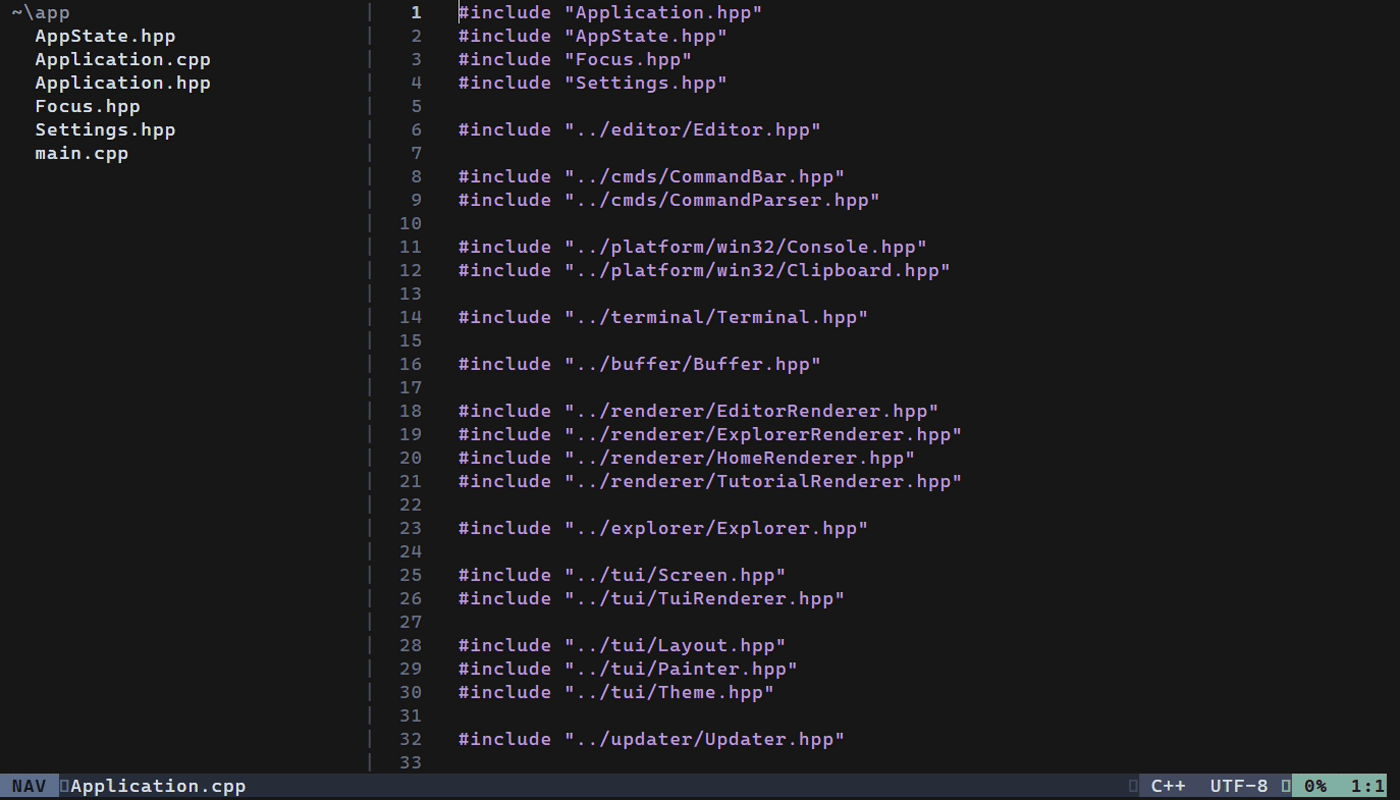Click the C++ language indicator
Image resolution: width=1400 pixels, height=800 pixels.
tap(1168, 786)
